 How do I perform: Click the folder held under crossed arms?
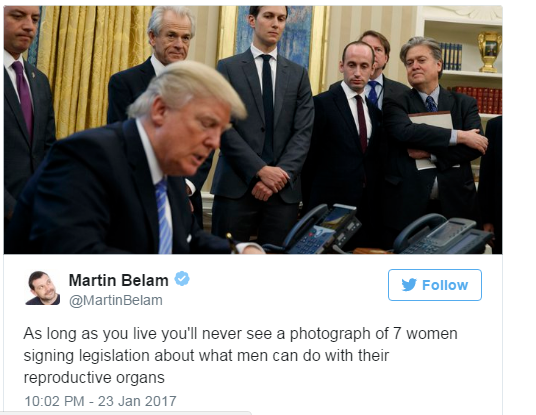pos(432,139)
